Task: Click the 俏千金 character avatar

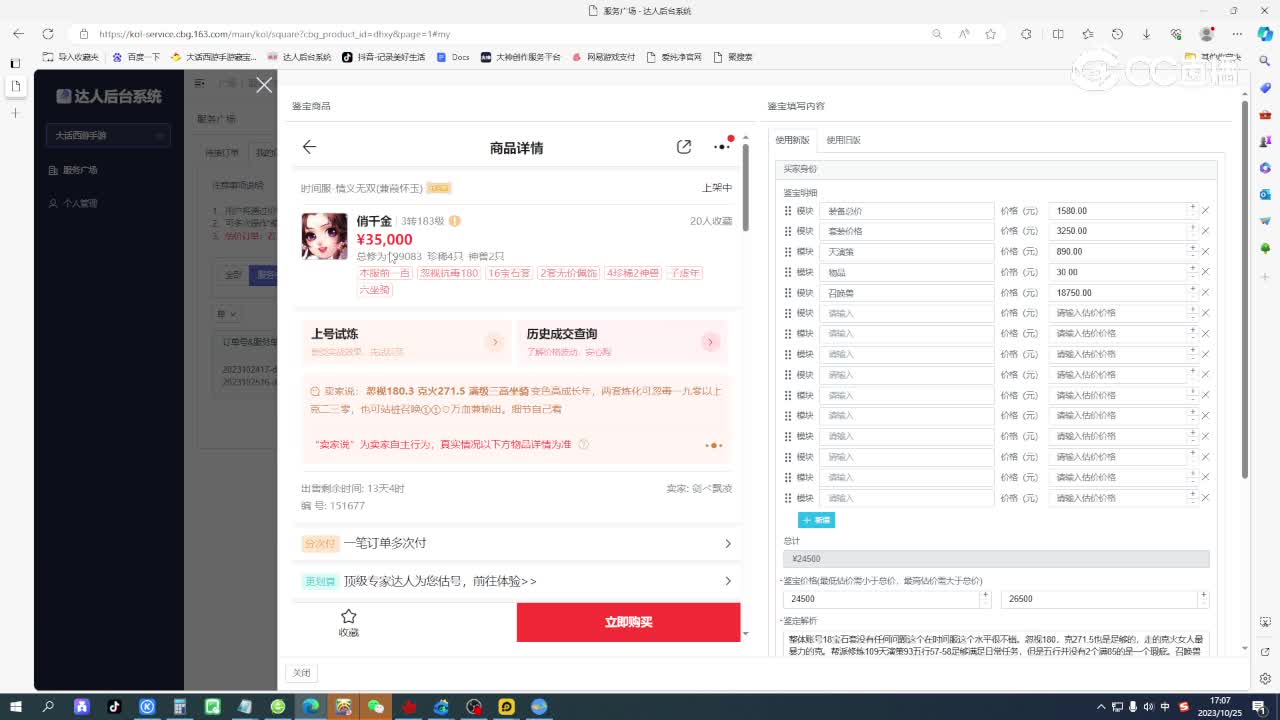Action: [x=324, y=236]
